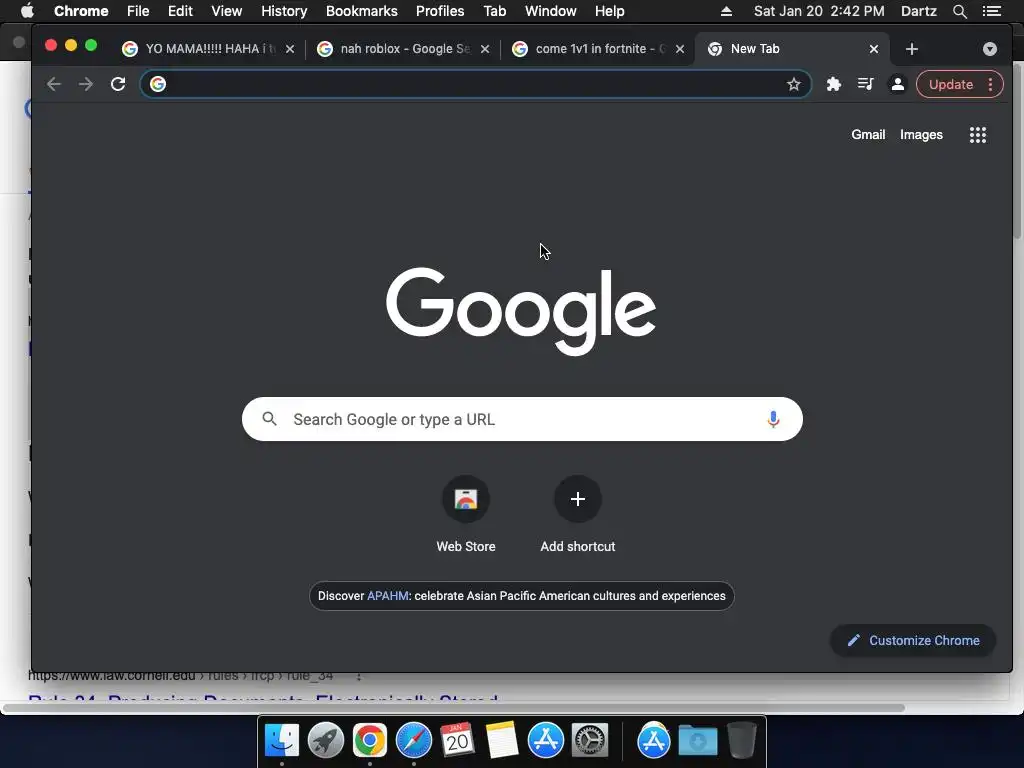Image resolution: width=1024 pixels, height=768 pixels.
Task: Switch to the YO MAMA!!!!! HAHA tab
Action: [208, 49]
